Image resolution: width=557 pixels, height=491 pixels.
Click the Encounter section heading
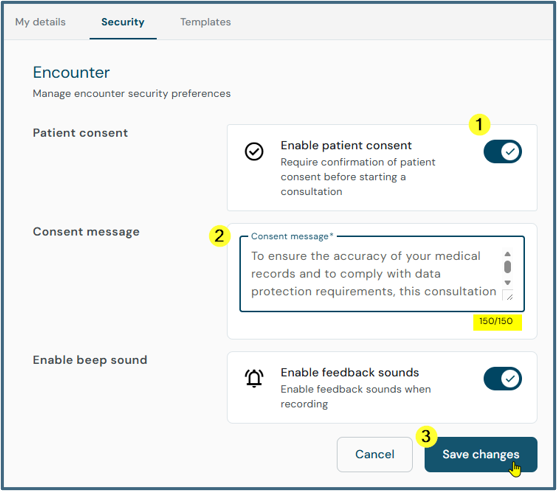tap(71, 72)
